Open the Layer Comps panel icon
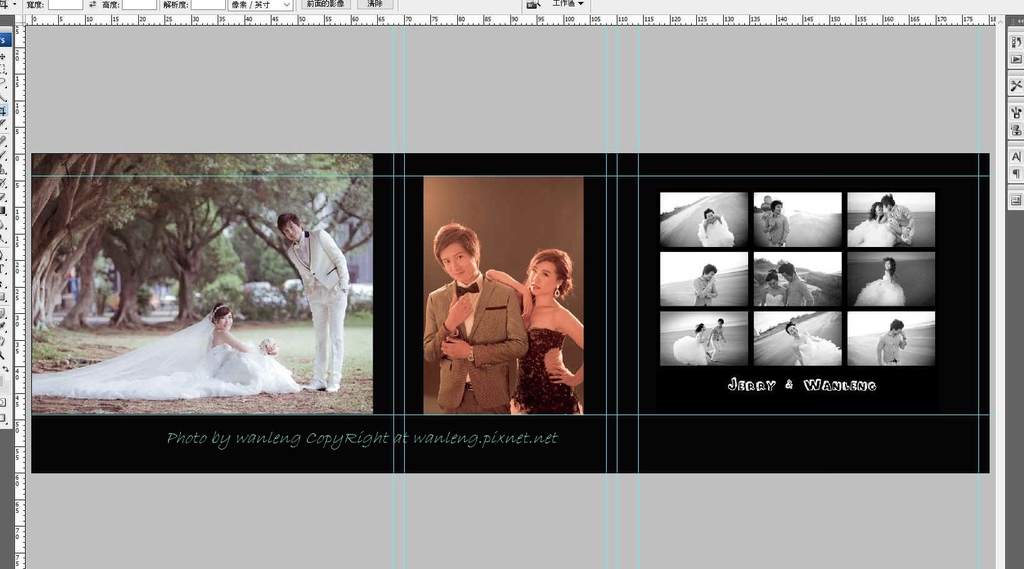Image resolution: width=1024 pixels, height=569 pixels. [x=1016, y=201]
